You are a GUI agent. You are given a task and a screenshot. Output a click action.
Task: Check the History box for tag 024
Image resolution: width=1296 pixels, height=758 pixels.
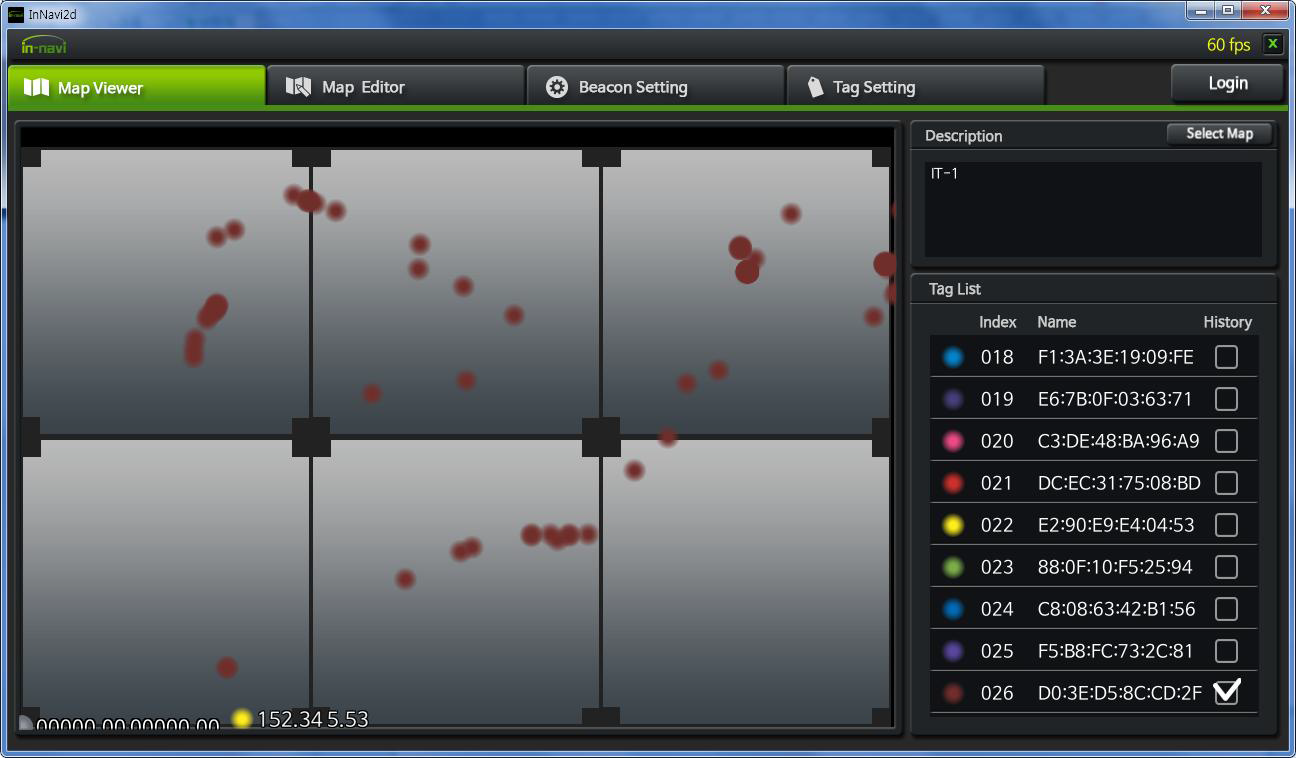coord(1226,609)
